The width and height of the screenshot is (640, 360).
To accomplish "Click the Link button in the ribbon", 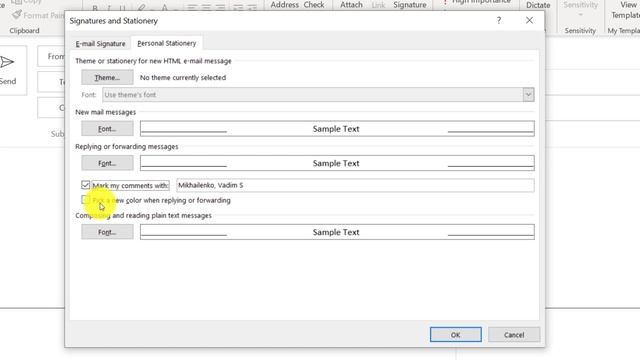I will click(378, 5).
